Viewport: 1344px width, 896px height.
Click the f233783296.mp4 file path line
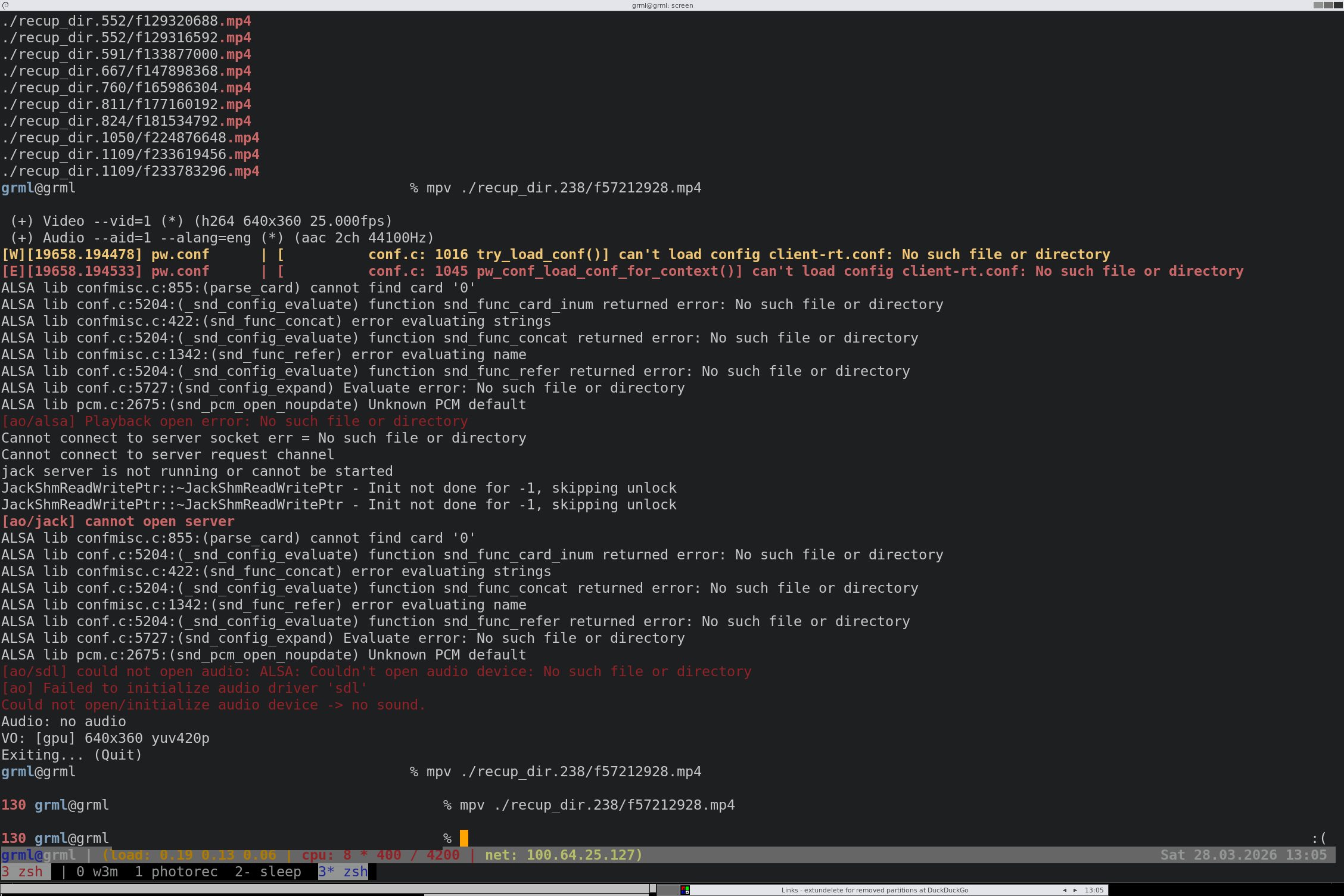pos(130,171)
